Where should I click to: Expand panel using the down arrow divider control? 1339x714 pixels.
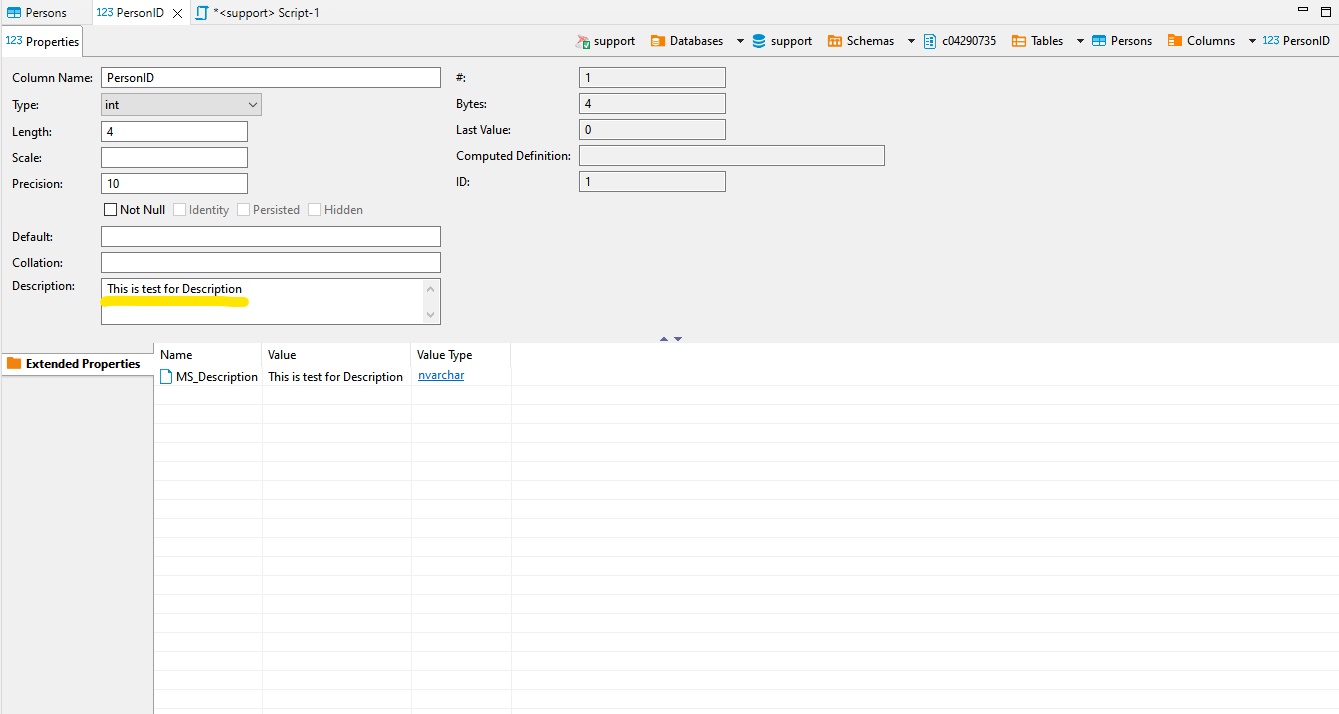(x=678, y=339)
